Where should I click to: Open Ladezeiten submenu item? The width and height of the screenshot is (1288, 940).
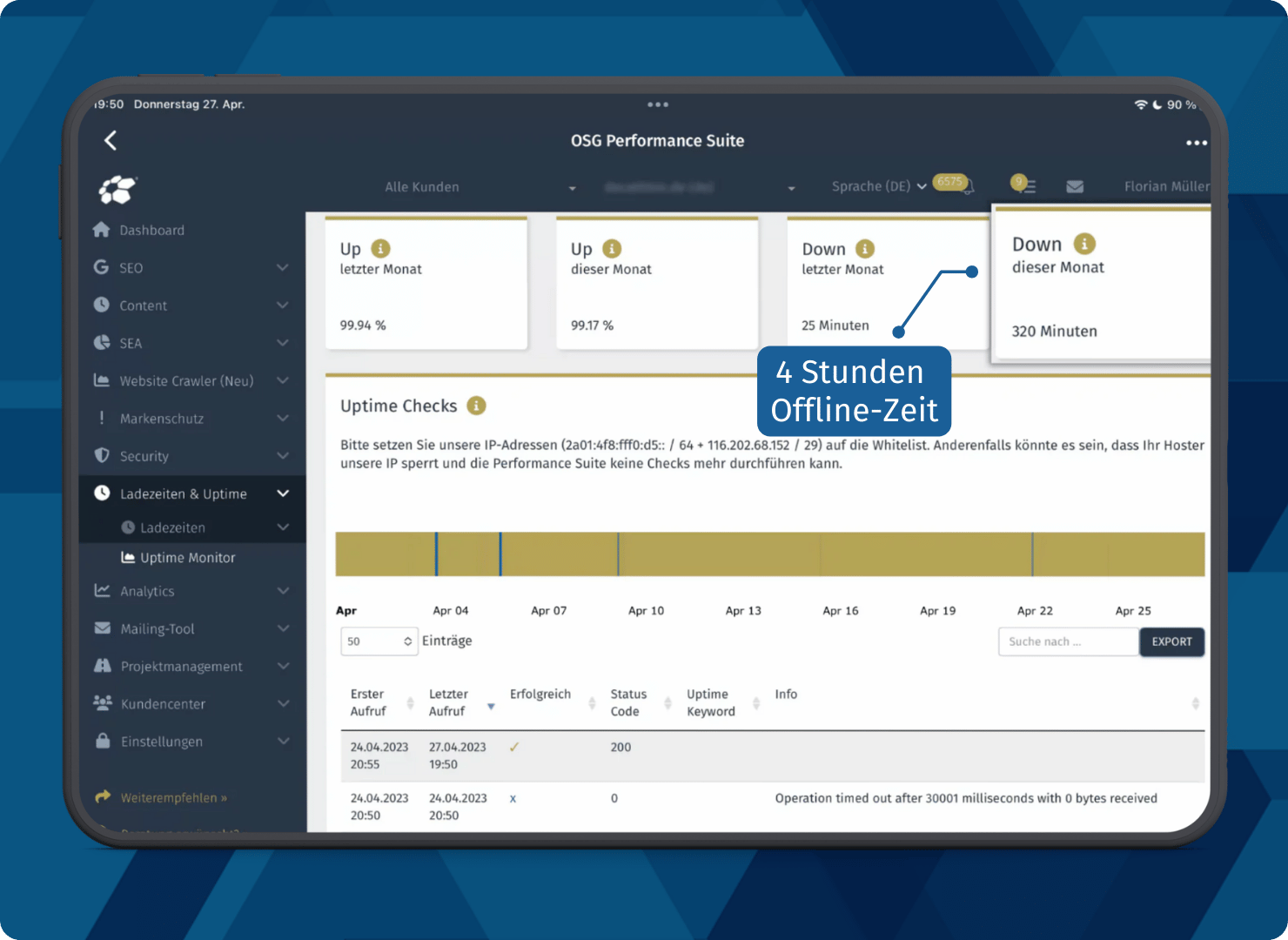pyautogui.click(x=164, y=527)
